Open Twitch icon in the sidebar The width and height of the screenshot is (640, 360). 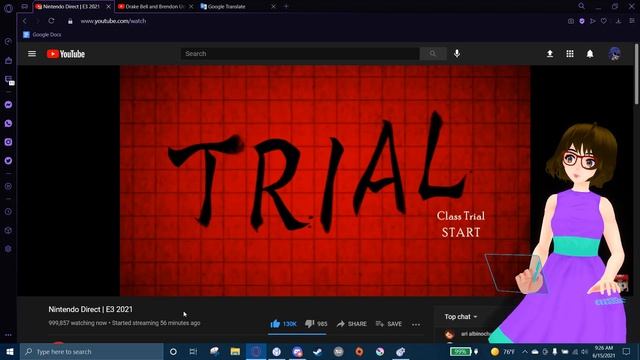(x=8, y=80)
